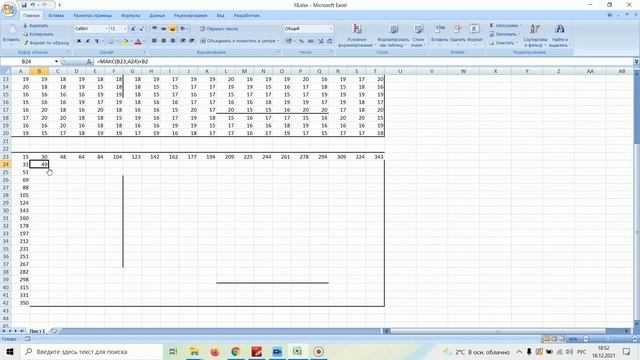Screen dimensions: 640x360
Task: Insert cells with the Вставить cells button
Action: [x=440, y=35]
